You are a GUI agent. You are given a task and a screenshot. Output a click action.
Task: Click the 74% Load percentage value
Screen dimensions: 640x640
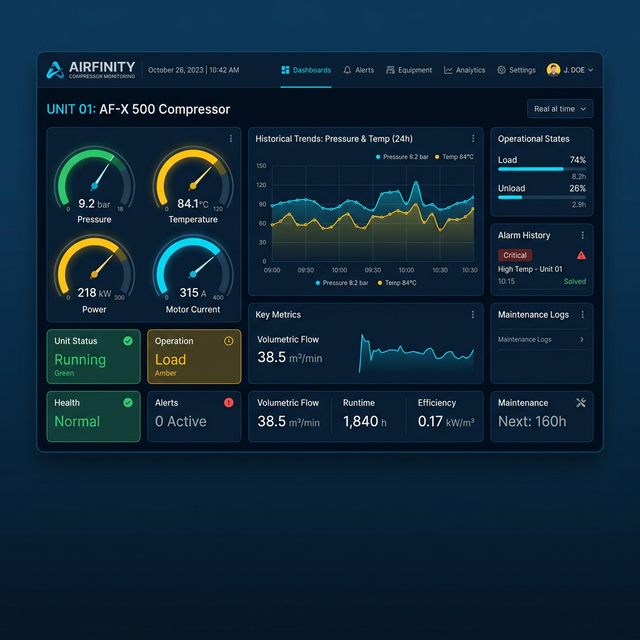(578, 160)
